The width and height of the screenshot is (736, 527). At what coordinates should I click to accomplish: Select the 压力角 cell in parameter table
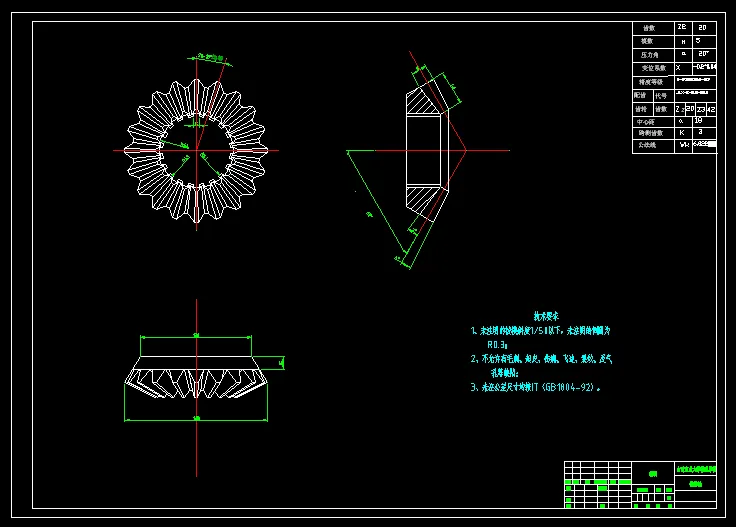653,55
